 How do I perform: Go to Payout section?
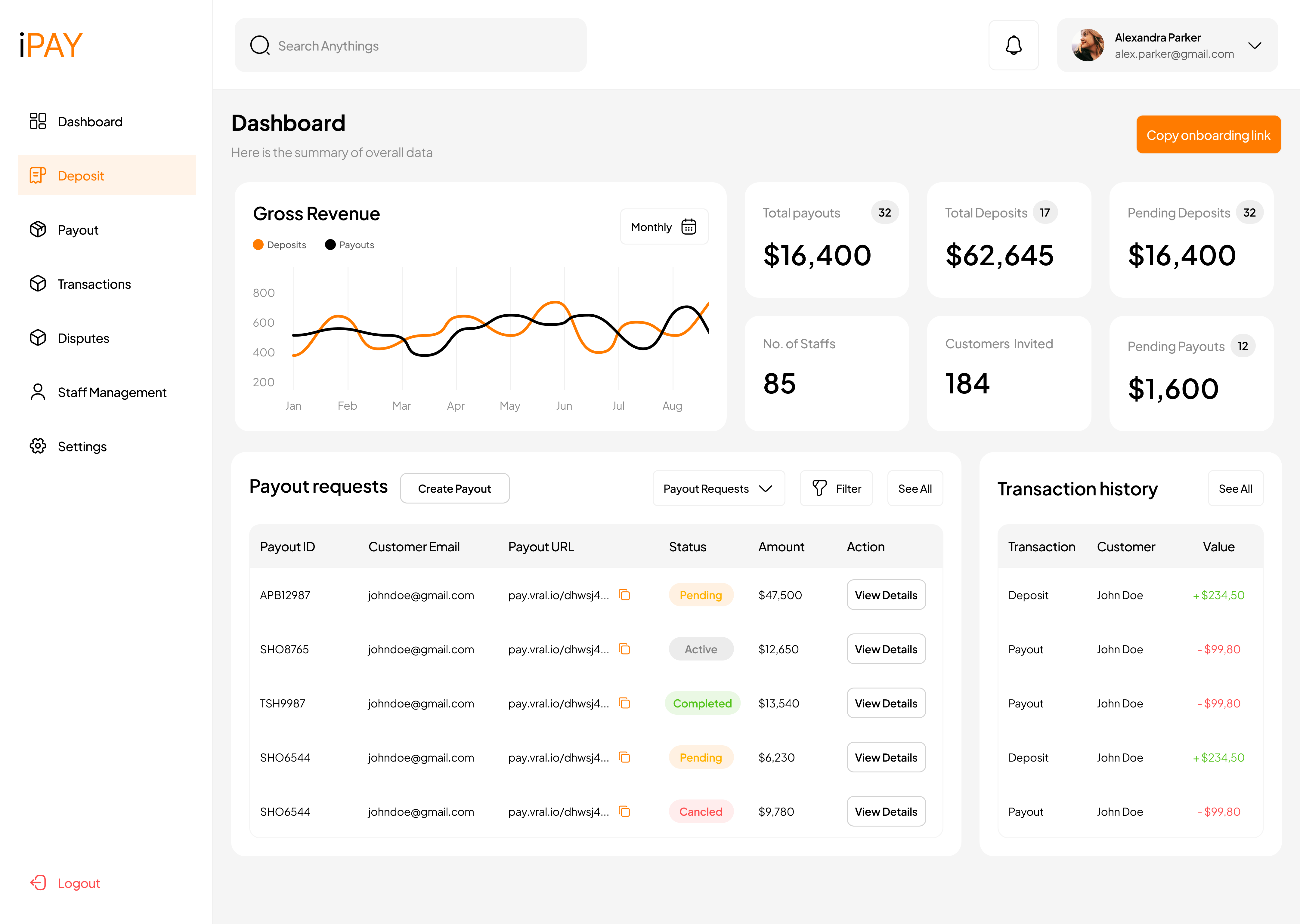(78, 230)
